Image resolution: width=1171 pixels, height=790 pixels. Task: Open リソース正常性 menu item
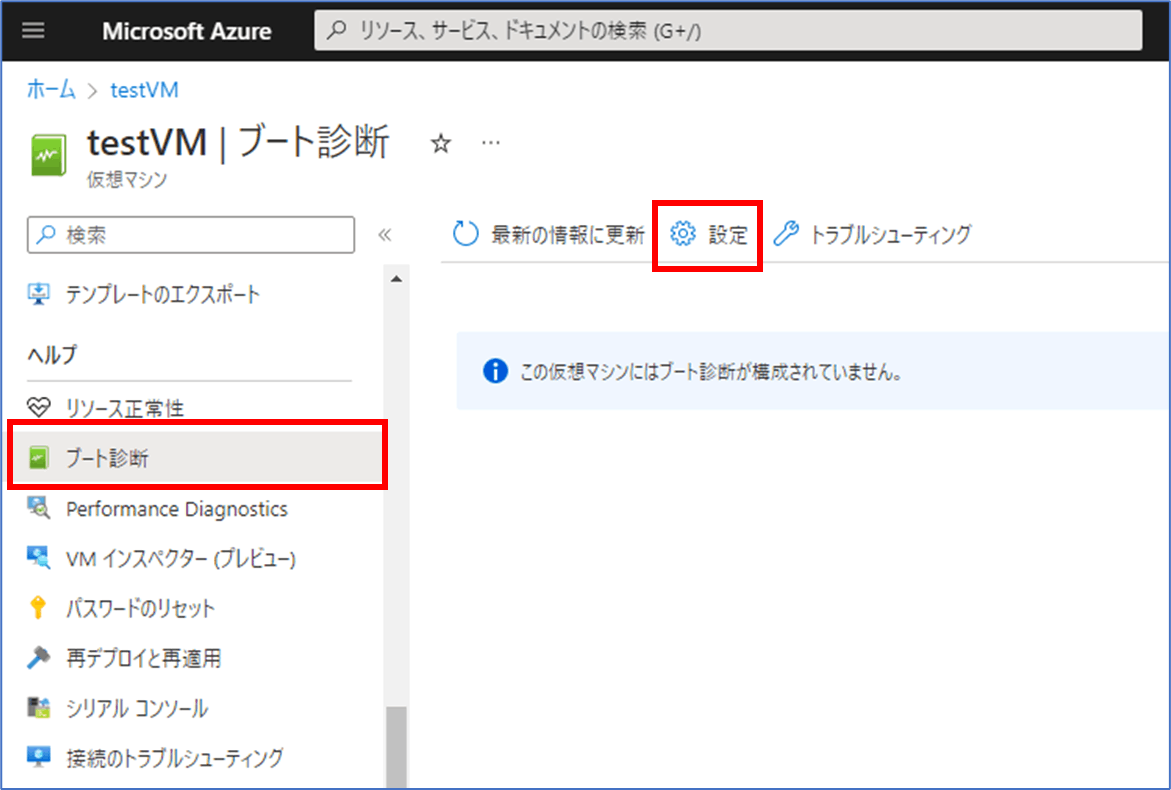125,408
